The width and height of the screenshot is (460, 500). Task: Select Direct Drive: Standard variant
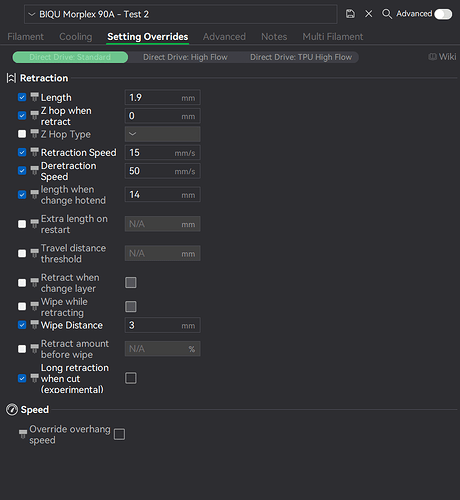70,57
